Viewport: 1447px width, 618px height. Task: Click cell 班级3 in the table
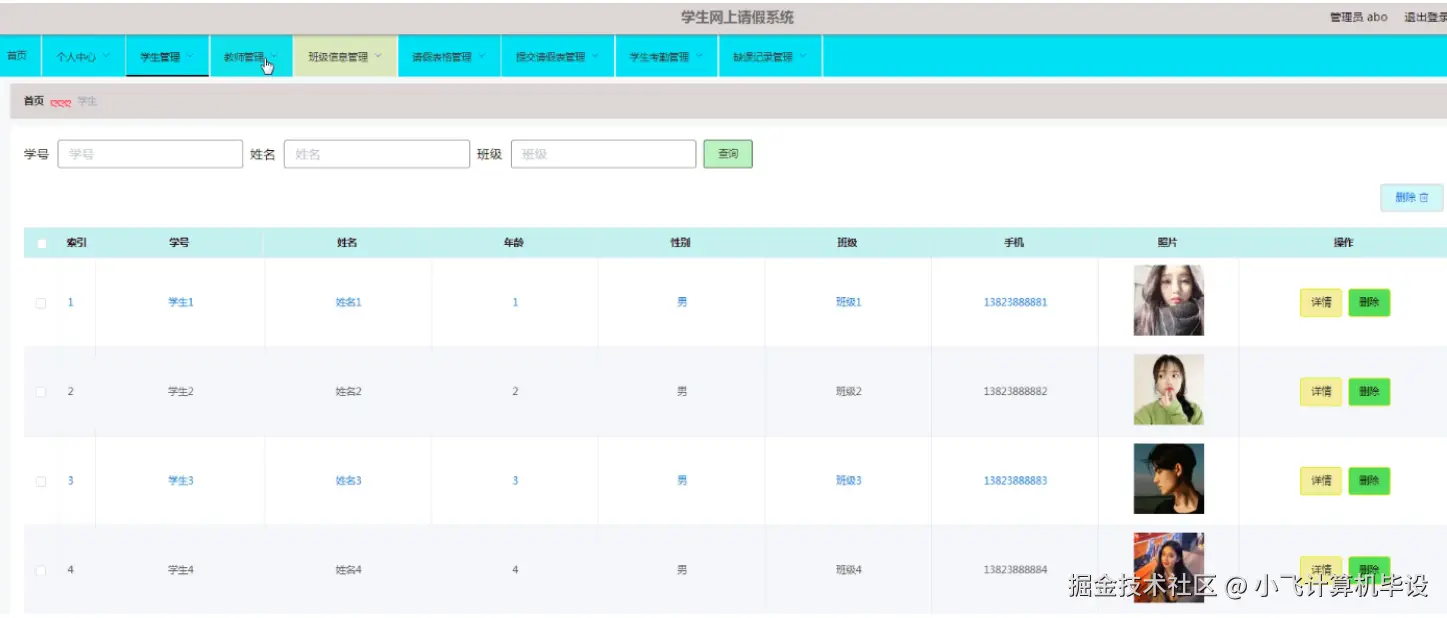point(848,481)
